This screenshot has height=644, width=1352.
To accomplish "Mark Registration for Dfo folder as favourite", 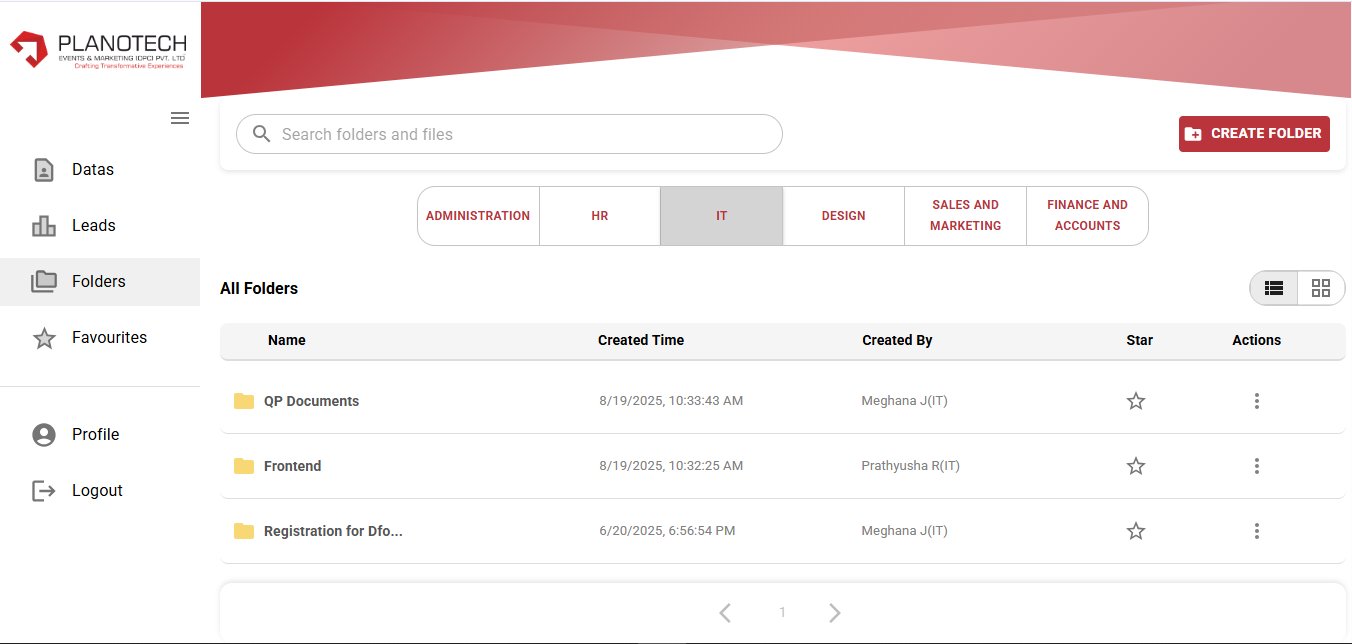I will [x=1136, y=531].
